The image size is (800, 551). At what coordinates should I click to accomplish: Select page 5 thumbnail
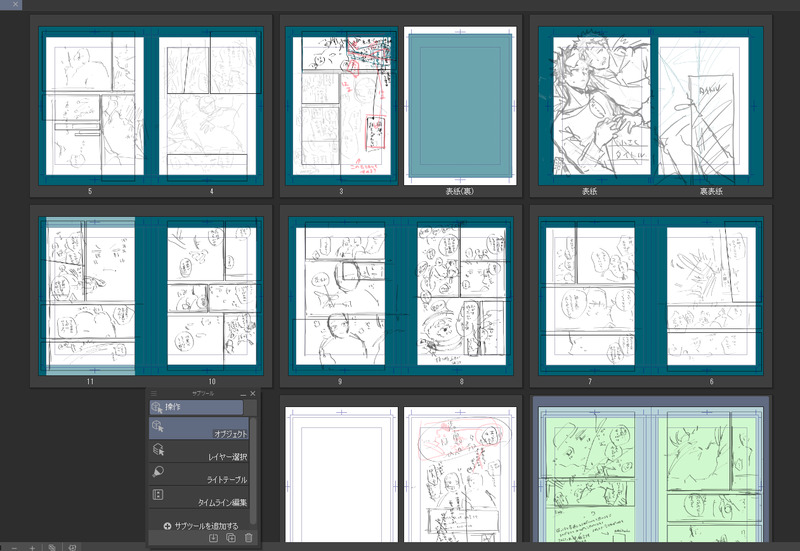point(94,106)
